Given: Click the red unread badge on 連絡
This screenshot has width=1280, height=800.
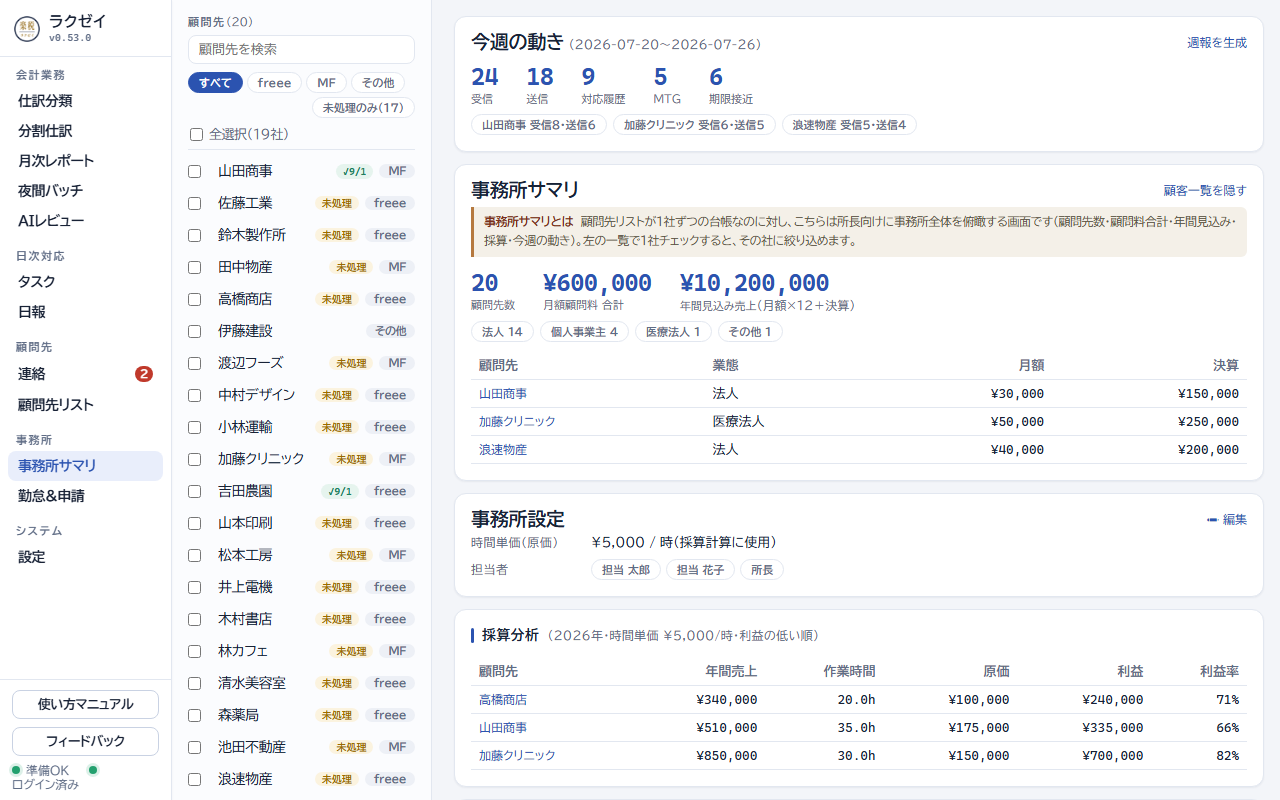Looking at the screenshot, I should click(x=144, y=374).
